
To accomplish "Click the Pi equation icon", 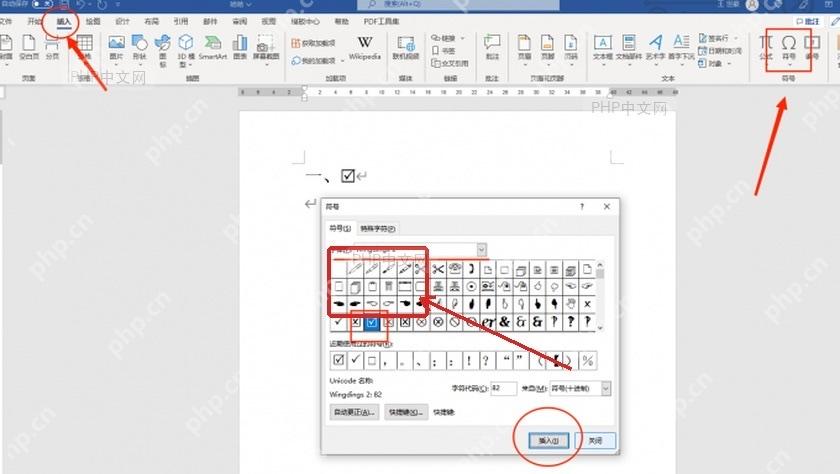I will [x=766, y=47].
